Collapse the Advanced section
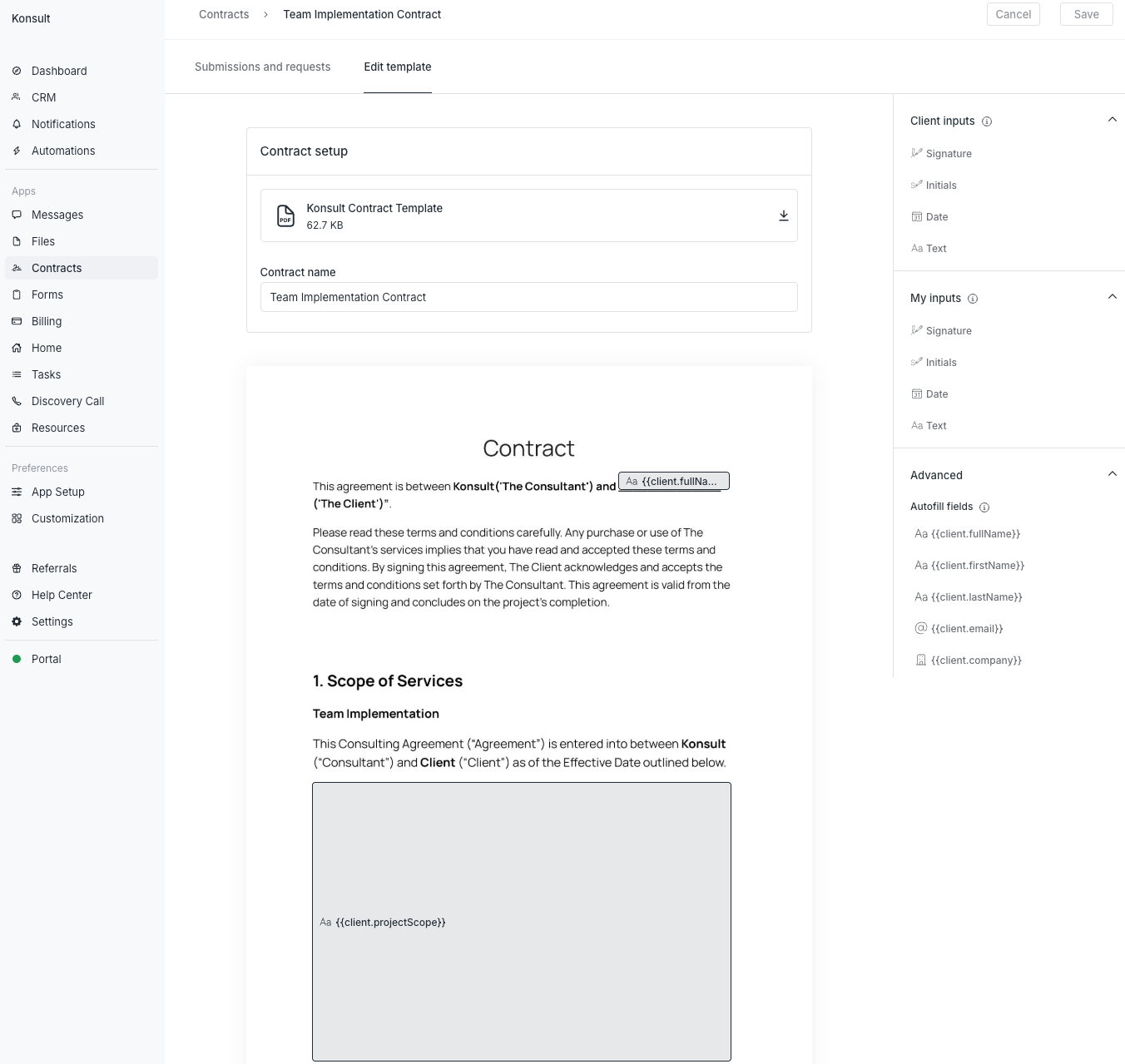Screen dimensions: 1125x1064 click(x=1113, y=473)
